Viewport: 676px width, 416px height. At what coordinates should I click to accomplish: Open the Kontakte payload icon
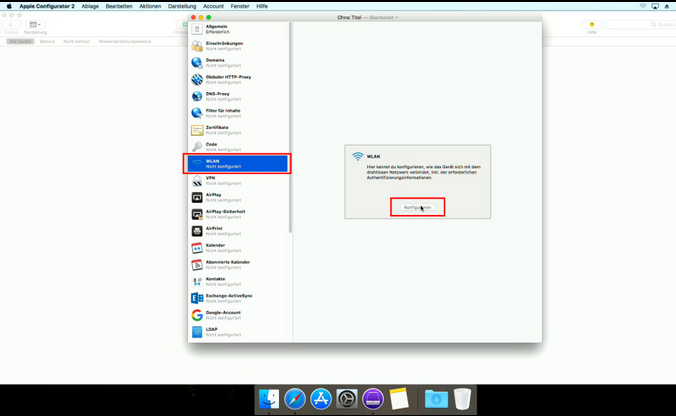[197, 281]
